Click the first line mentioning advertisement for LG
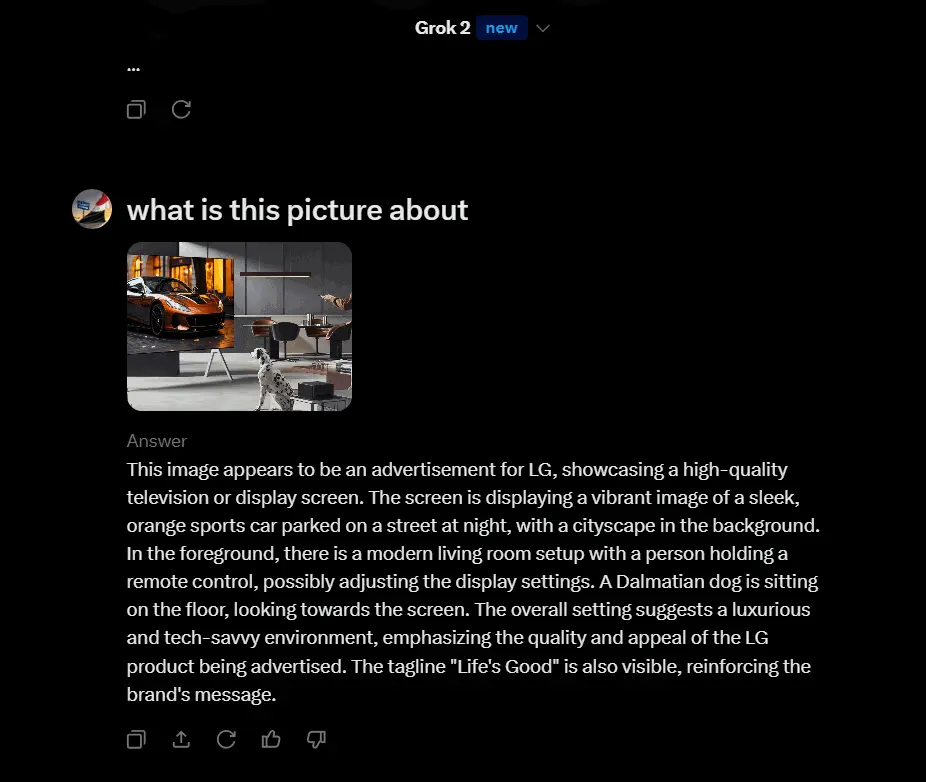 (457, 470)
